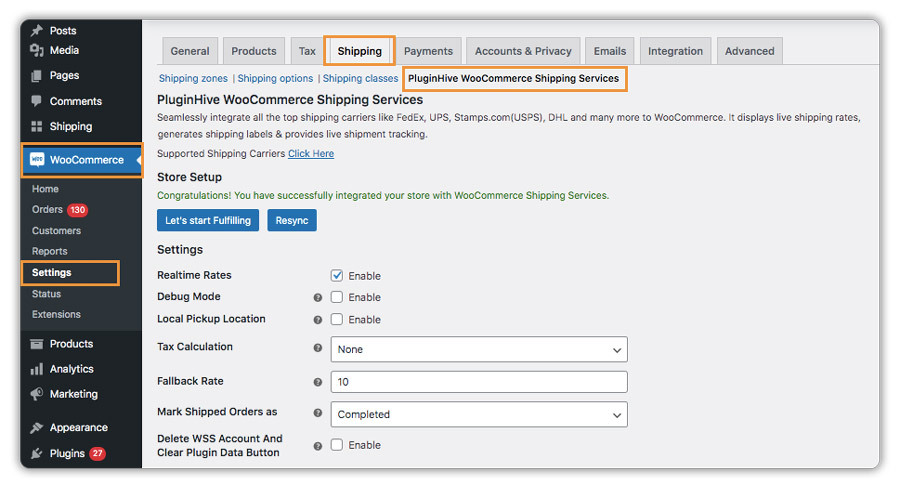Click the Mark Shipped Orders help icon
This screenshot has width=900, height=485.
tap(317, 412)
